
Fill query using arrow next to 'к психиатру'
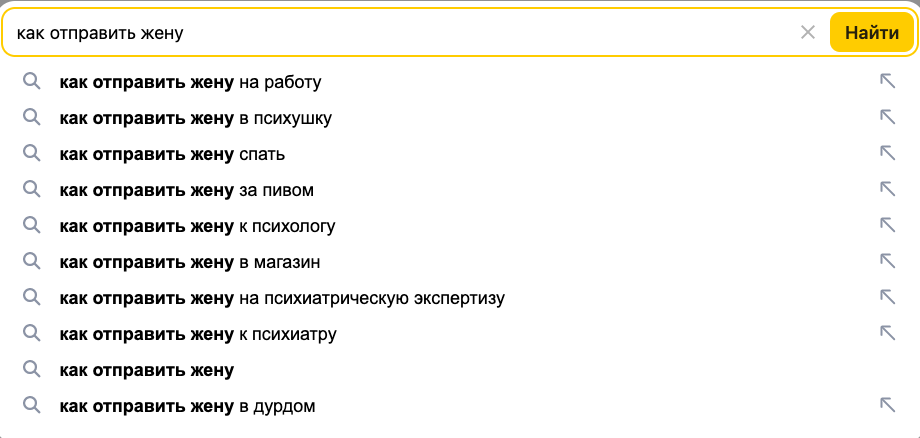pos(888,333)
